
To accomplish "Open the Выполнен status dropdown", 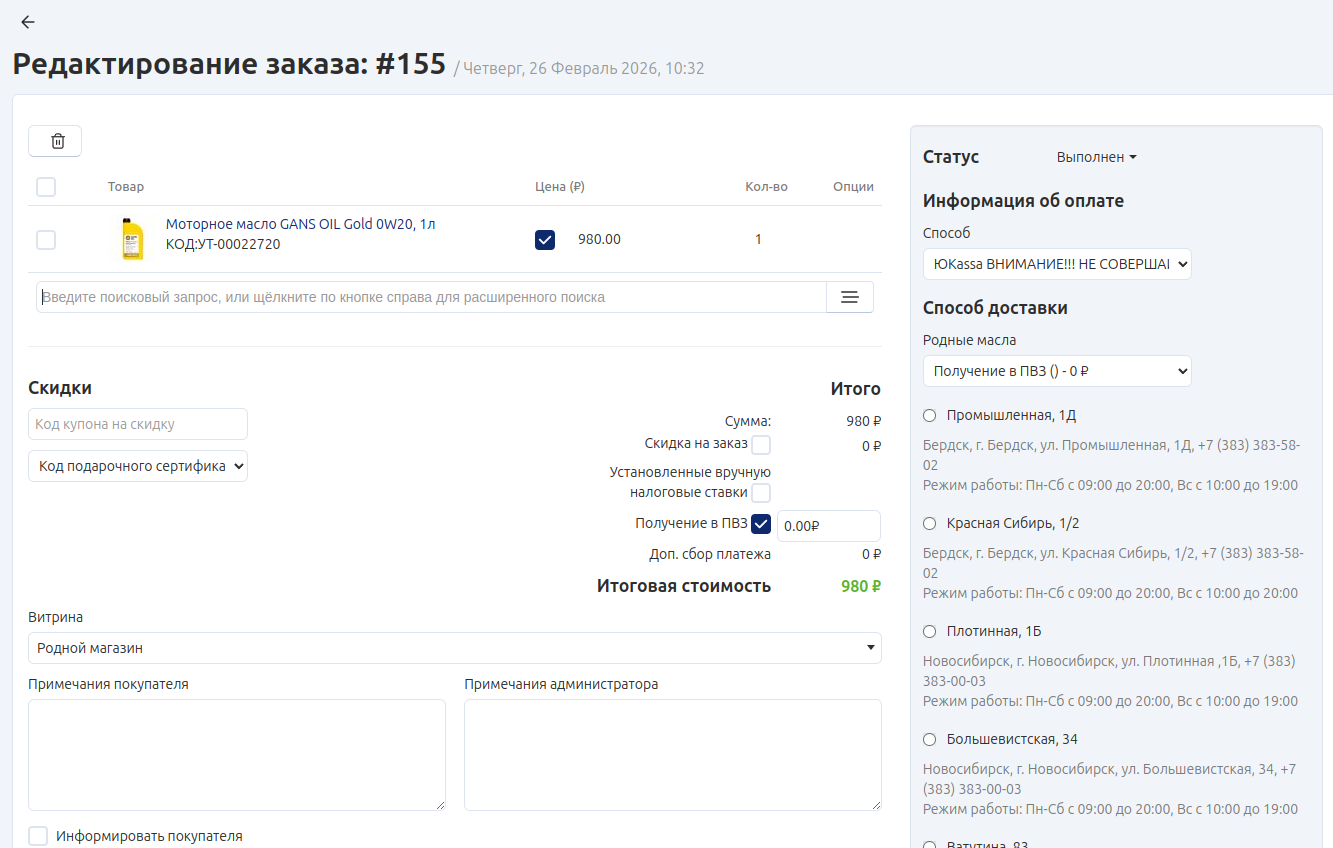I will click(x=1096, y=157).
